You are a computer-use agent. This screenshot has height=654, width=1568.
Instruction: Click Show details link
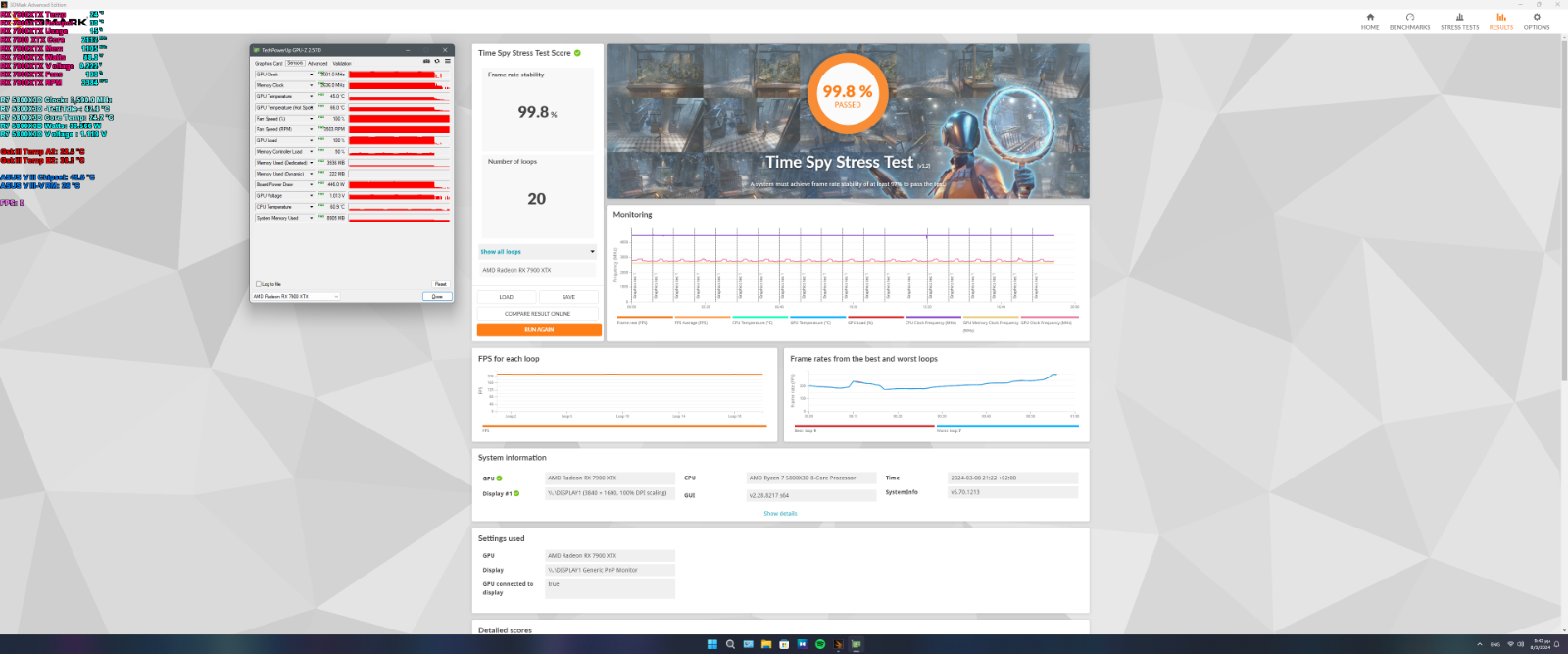pyautogui.click(x=780, y=513)
